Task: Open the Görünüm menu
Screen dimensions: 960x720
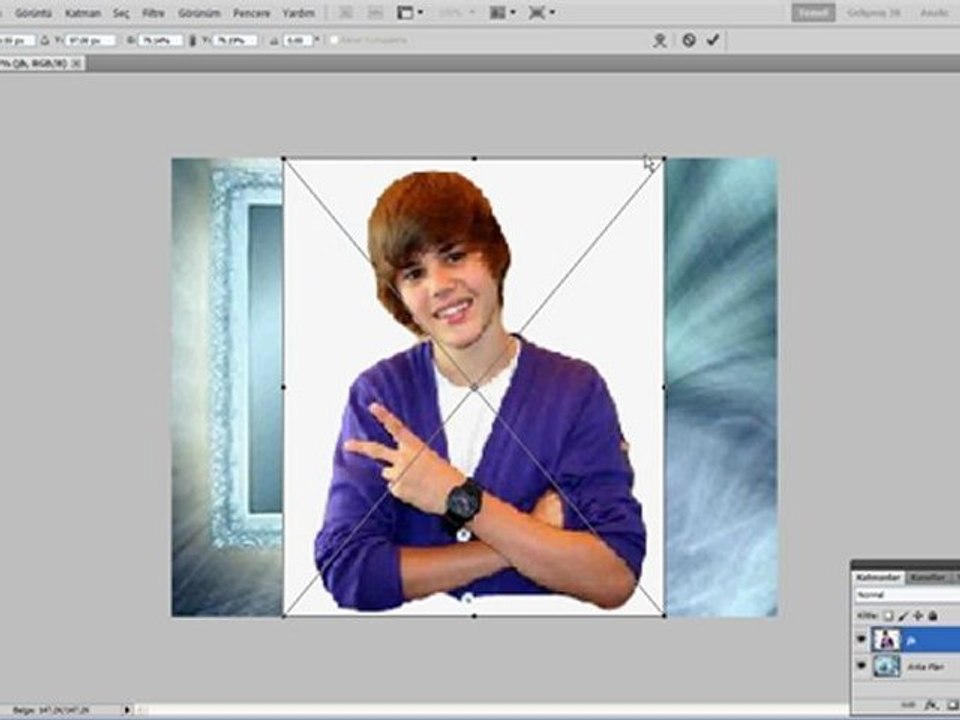Action: (x=199, y=13)
